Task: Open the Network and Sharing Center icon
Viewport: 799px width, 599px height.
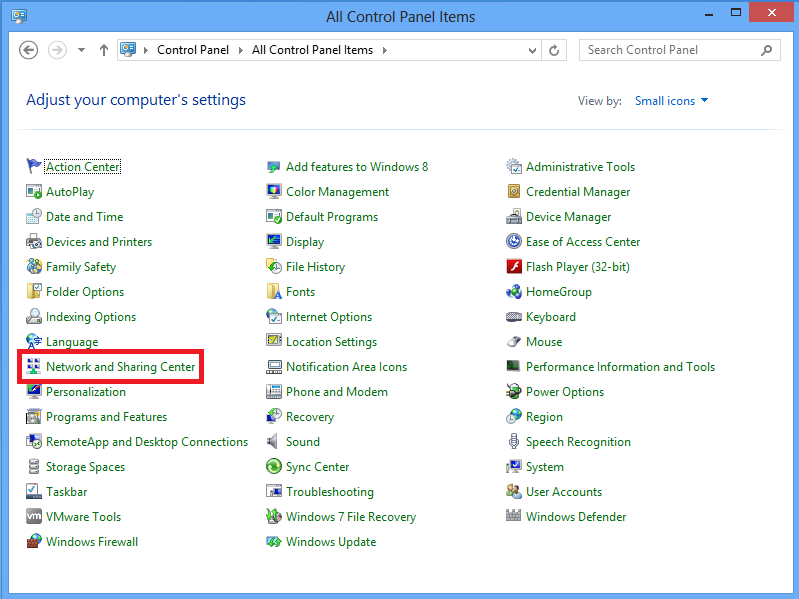Action: pyautogui.click(x=34, y=366)
